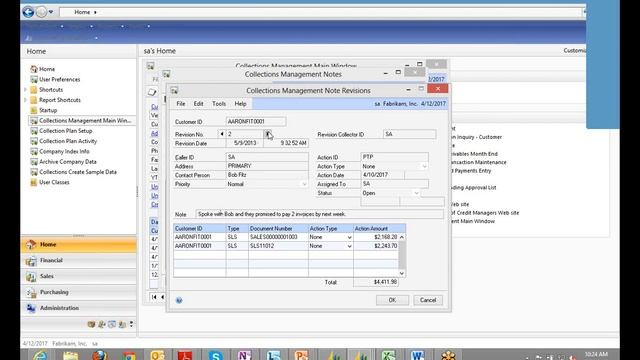Image resolution: width=640 pixels, height=360 pixels.
Task: Open navigation pane configure buttons dropdown
Action: pyautogui.click(x=131, y=324)
